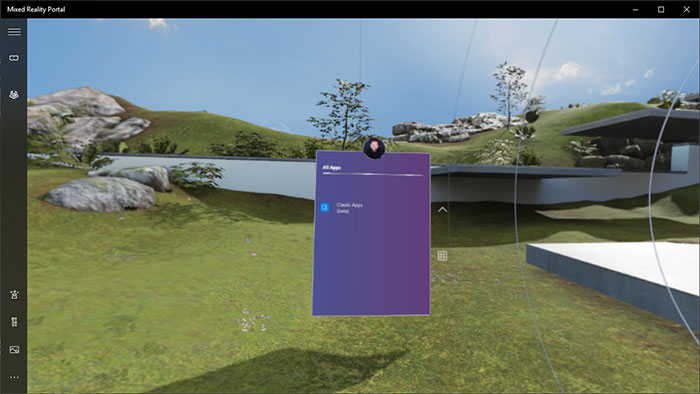
Task: Select the user avatar above the Start panel
Action: [x=374, y=148]
